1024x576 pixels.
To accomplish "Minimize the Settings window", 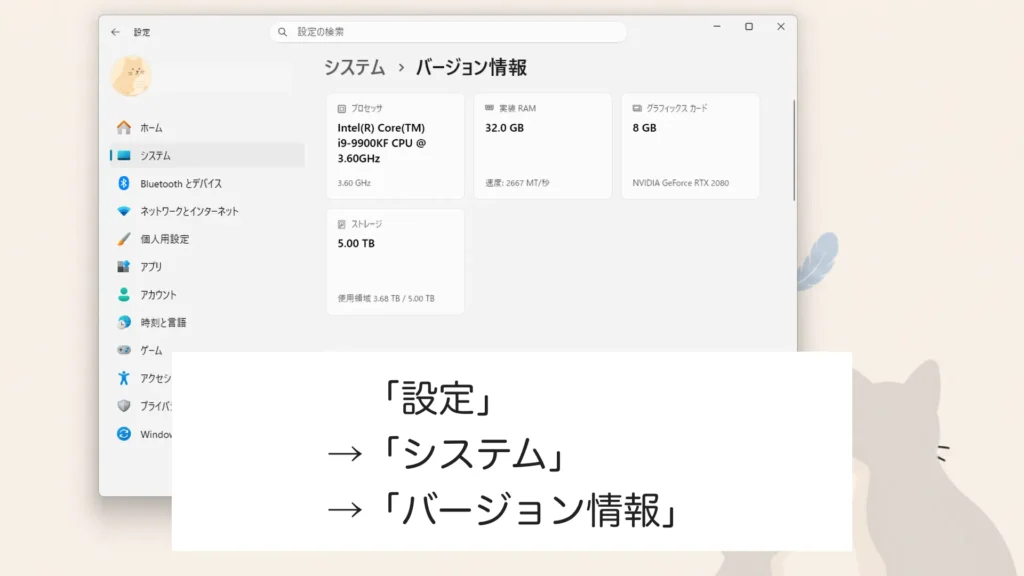I will point(717,27).
